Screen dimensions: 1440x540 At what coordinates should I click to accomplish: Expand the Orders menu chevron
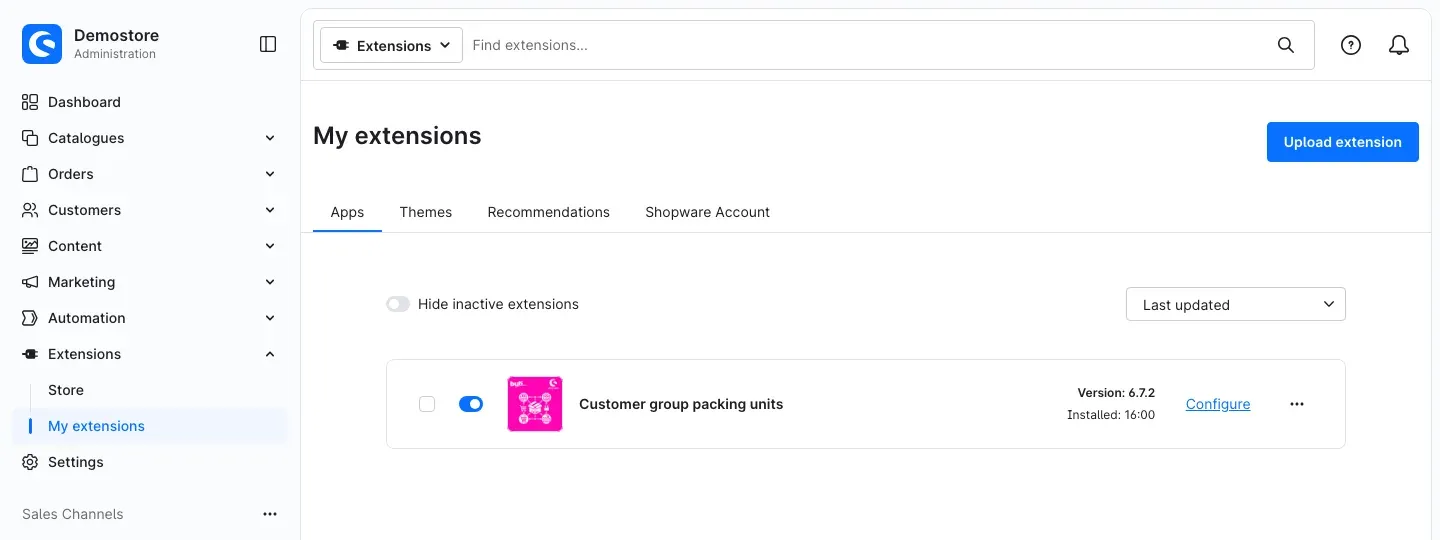[x=270, y=174]
